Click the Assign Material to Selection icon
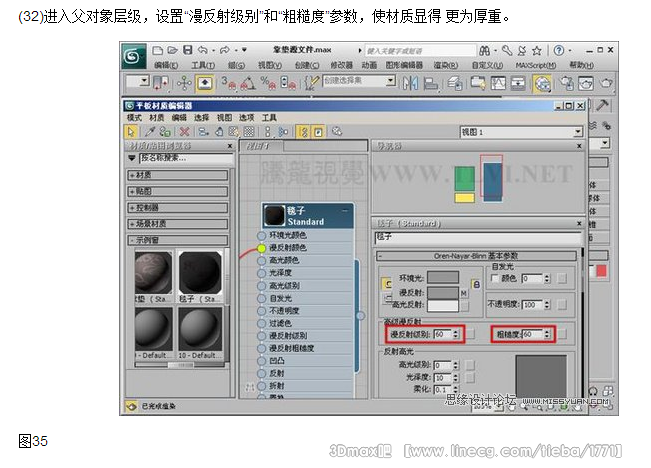The height and width of the screenshot is (468, 651). (165, 132)
